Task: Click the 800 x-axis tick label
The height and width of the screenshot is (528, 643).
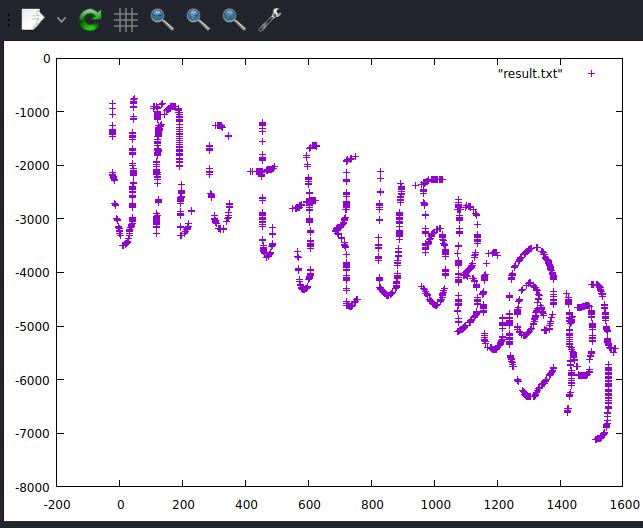Action: tap(372, 504)
